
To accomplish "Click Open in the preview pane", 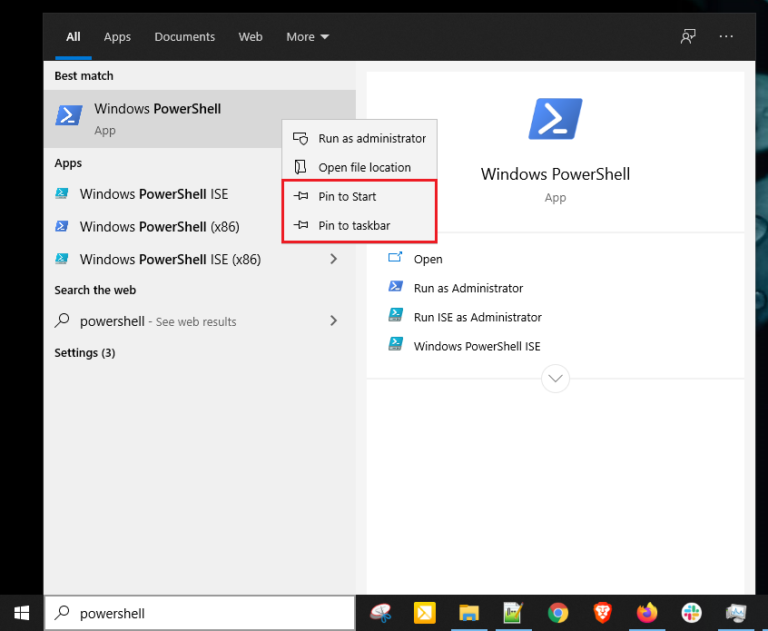I will 428,259.
